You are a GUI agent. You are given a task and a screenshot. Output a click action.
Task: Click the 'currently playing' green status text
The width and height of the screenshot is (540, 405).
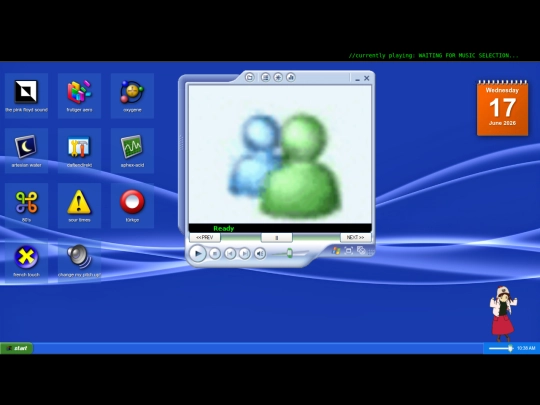pos(434,55)
